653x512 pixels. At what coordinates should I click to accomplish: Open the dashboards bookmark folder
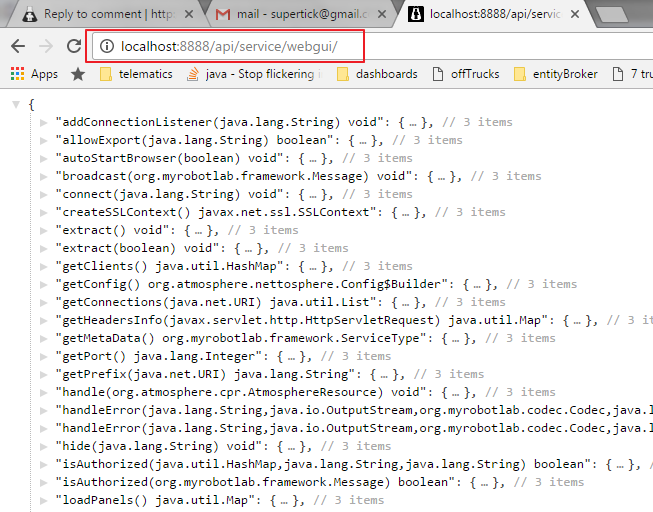click(x=377, y=74)
